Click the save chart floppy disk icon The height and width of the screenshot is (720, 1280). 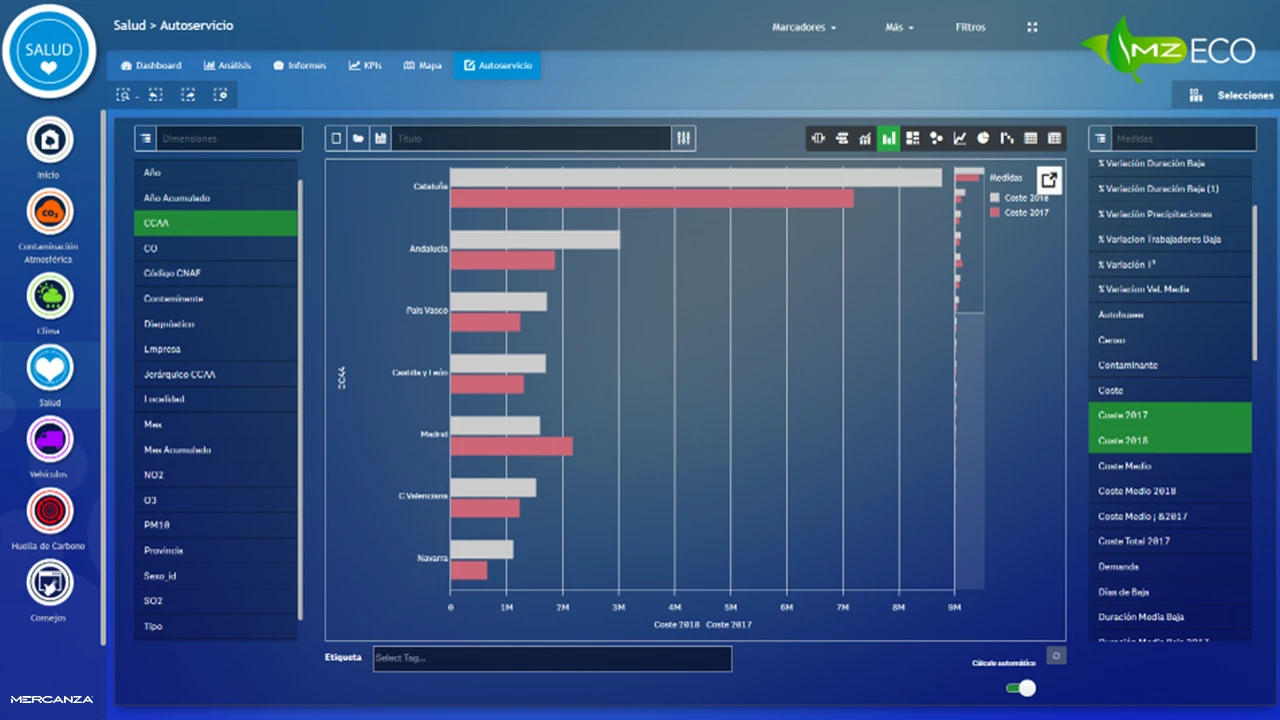pyautogui.click(x=380, y=139)
